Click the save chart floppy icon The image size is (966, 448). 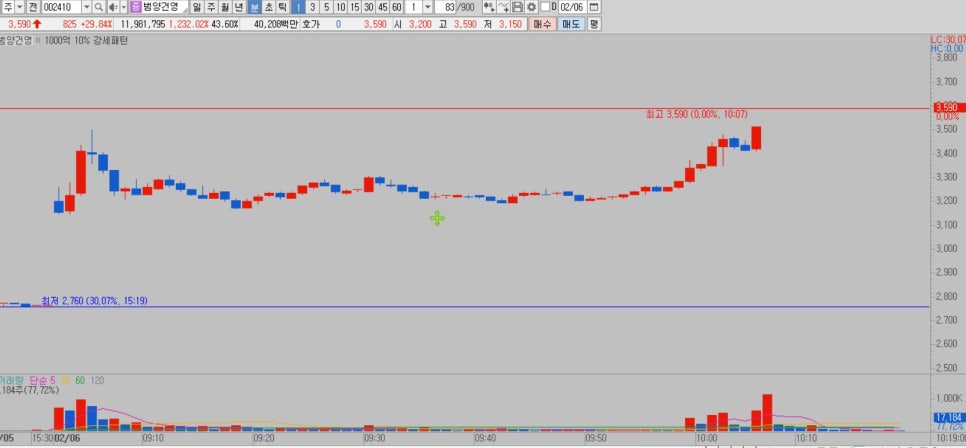518,7
